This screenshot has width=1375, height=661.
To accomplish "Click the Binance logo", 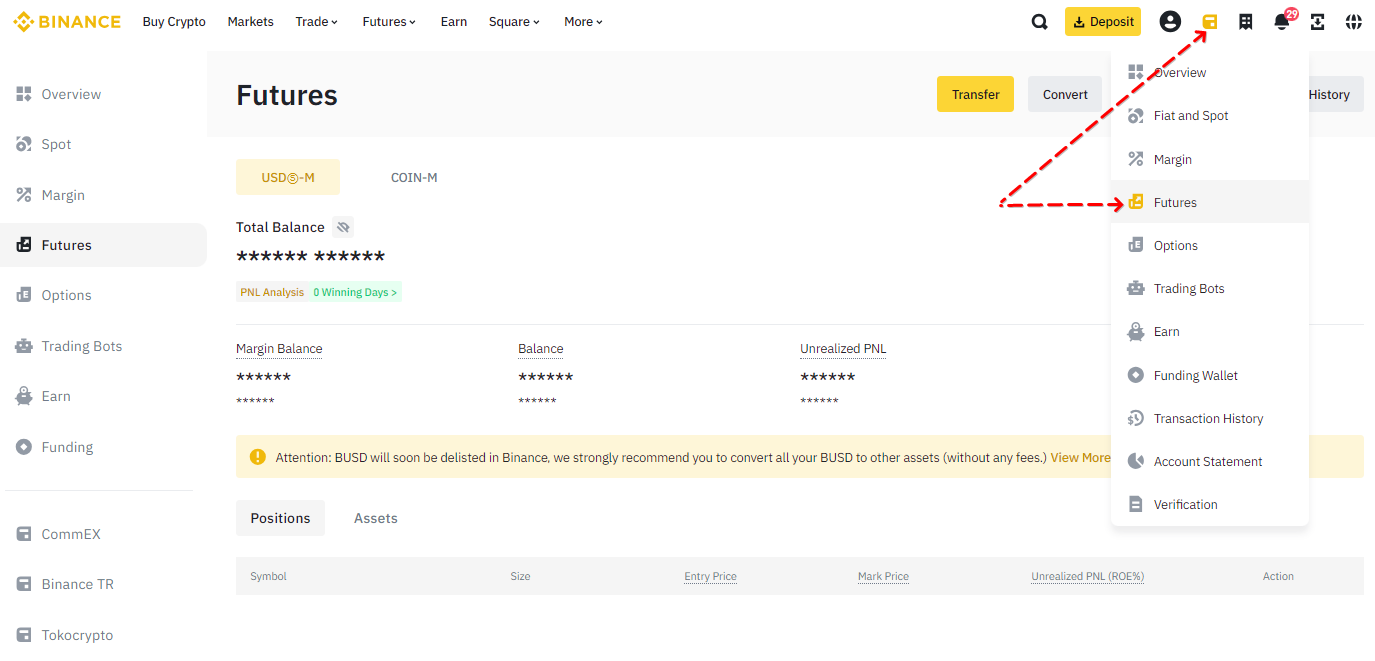I will 67,21.
